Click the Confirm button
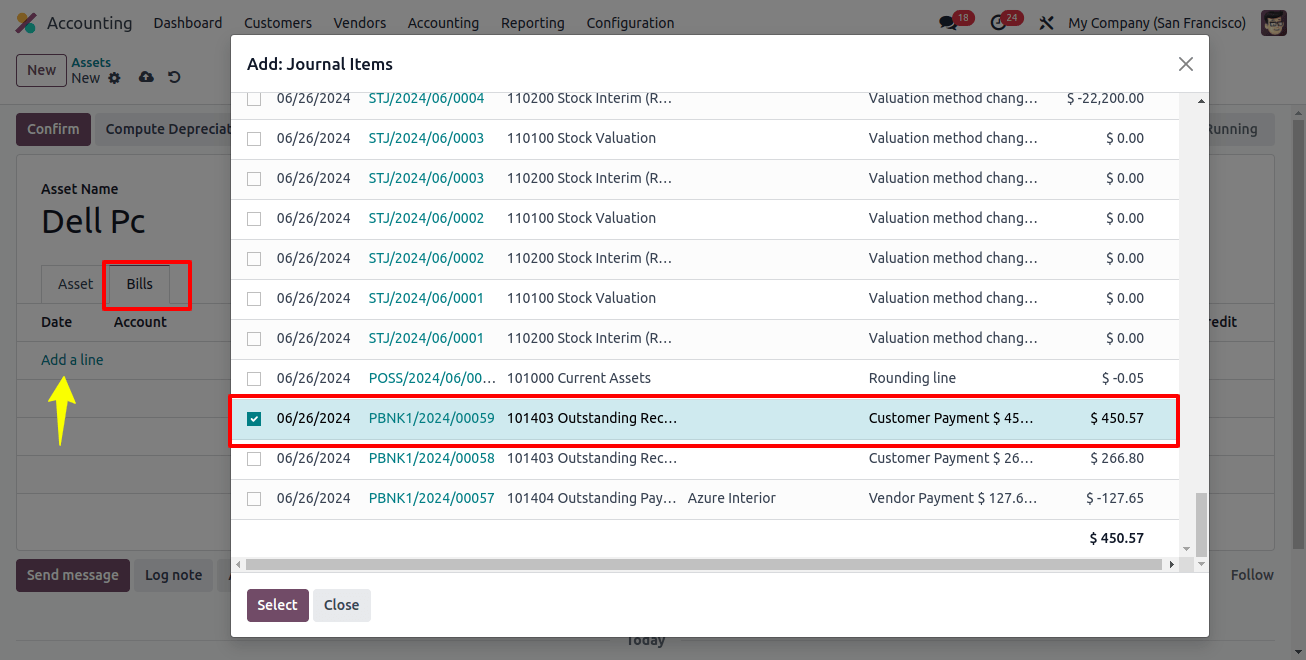The width and height of the screenshot is (1306, 660). pos(53,129)
